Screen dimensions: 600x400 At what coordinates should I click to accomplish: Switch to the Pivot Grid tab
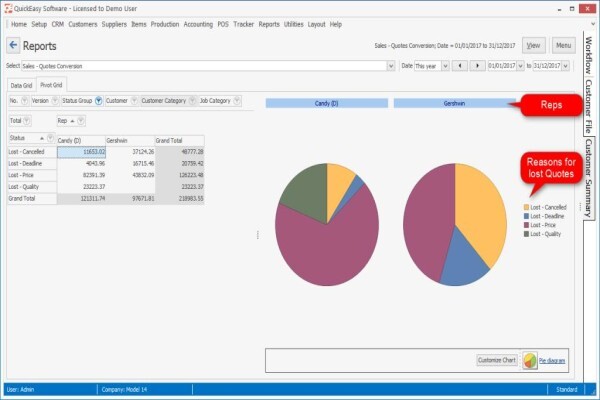coord(51,85)
